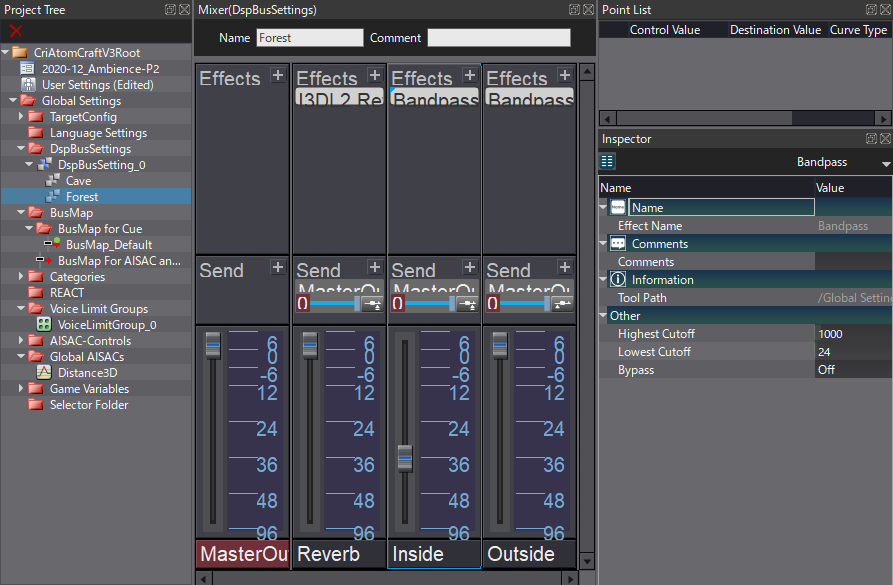Select the Forest DSP bus snapshot
The width and height of the screenshot is (893, 585).
82,197
